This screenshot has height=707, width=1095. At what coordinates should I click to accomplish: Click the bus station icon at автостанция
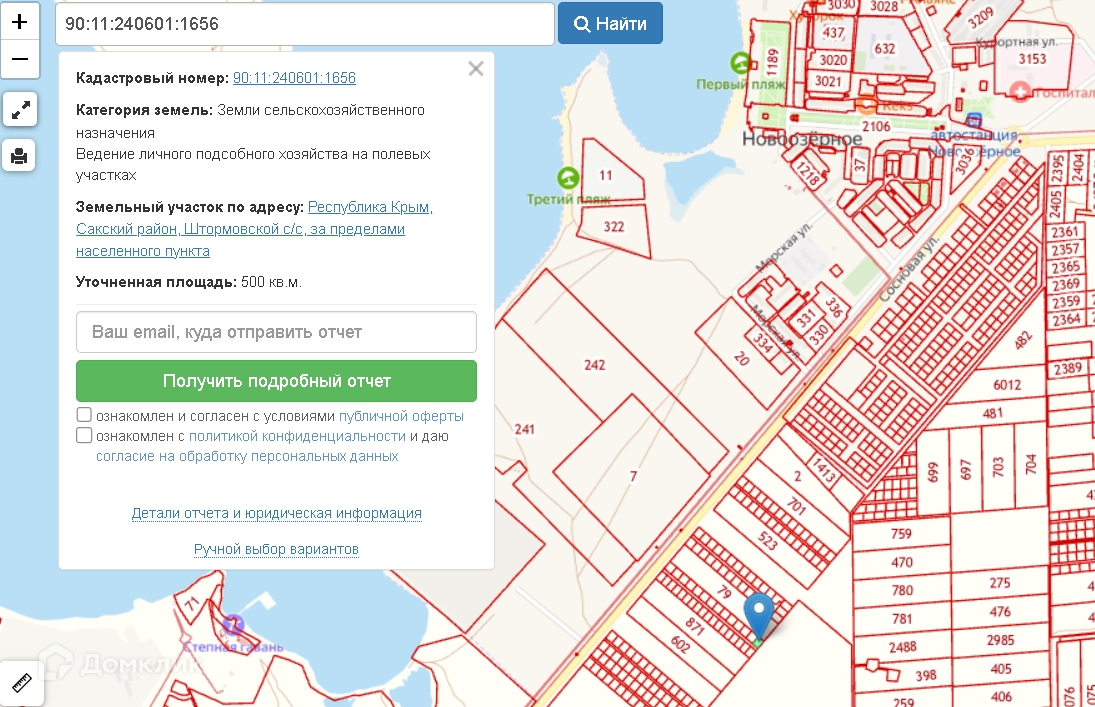(974, 120)
